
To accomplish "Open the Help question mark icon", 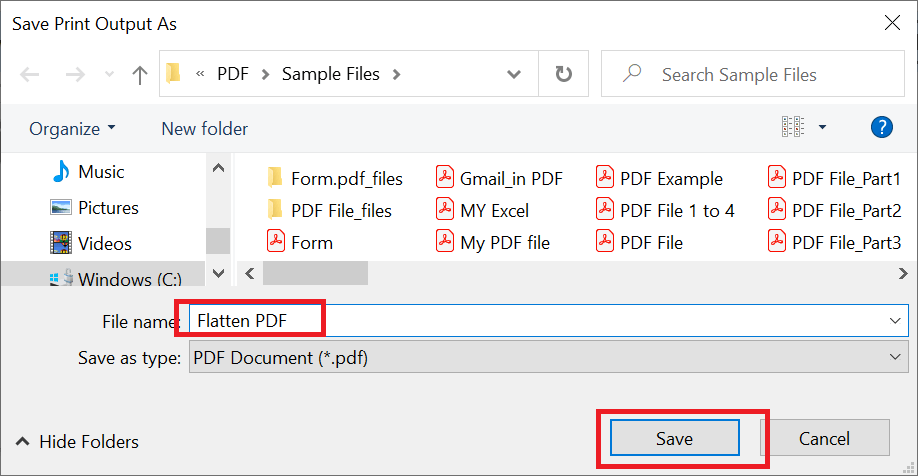I will click(881, 127).
